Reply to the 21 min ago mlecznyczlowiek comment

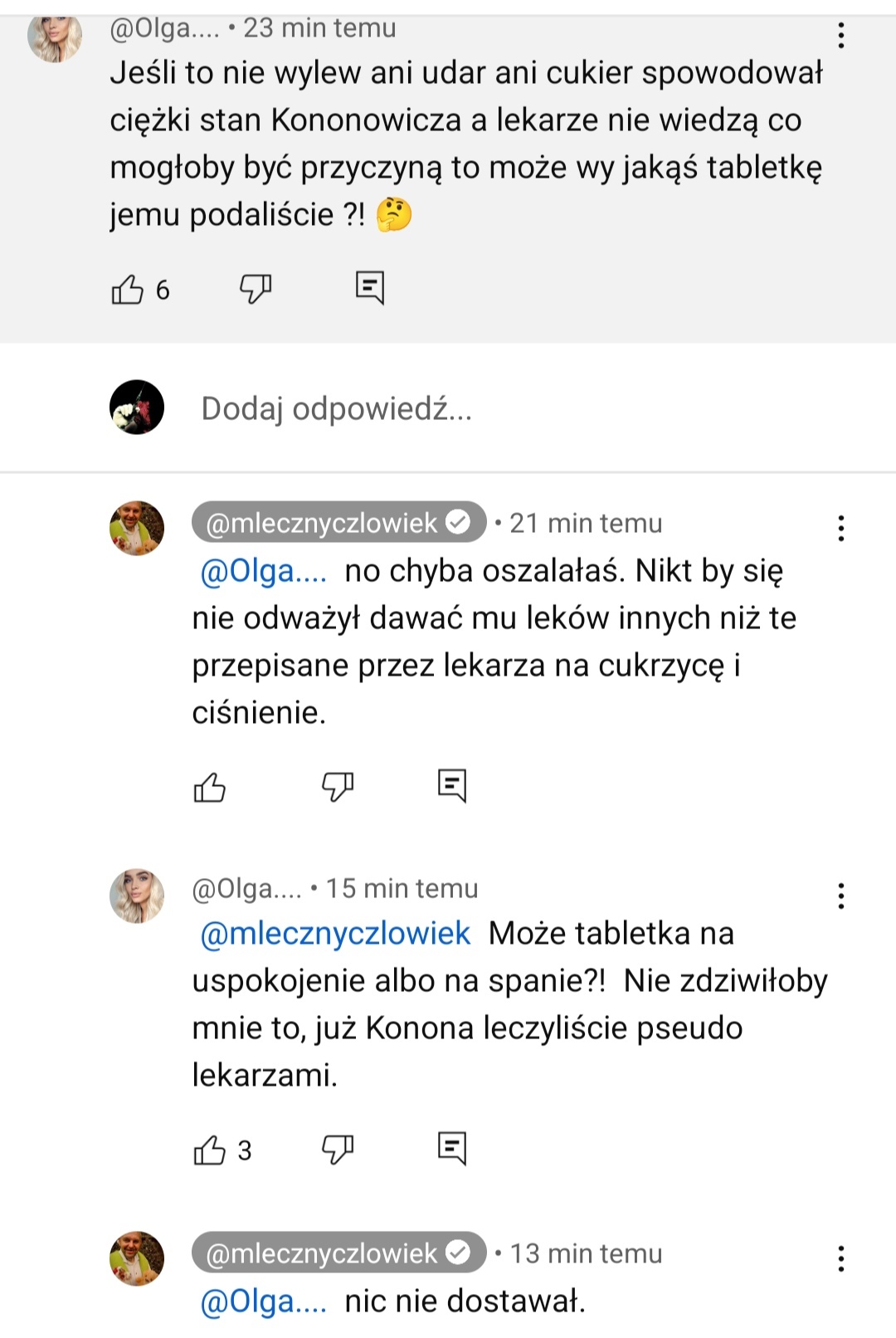[x=452, y=784]
